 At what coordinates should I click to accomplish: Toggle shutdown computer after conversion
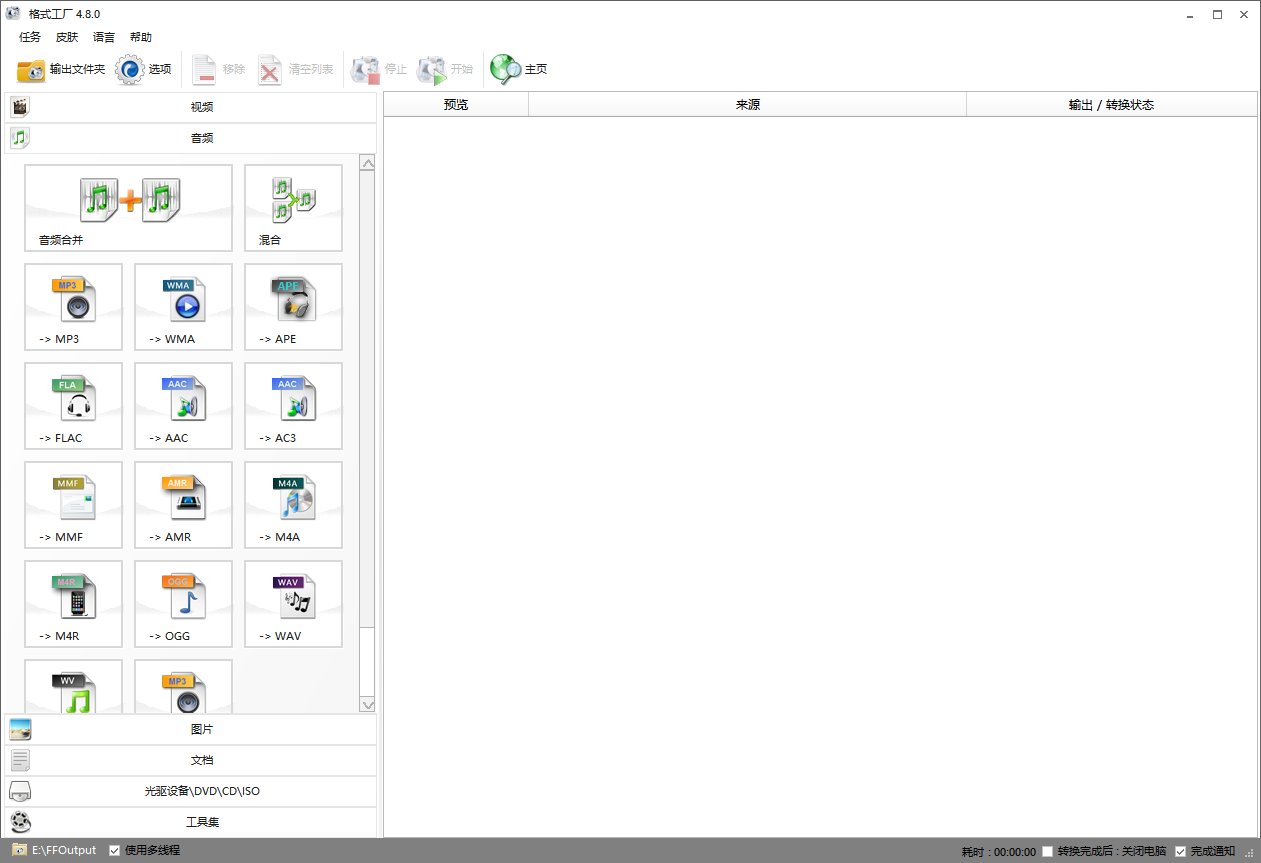(1046, 850)
